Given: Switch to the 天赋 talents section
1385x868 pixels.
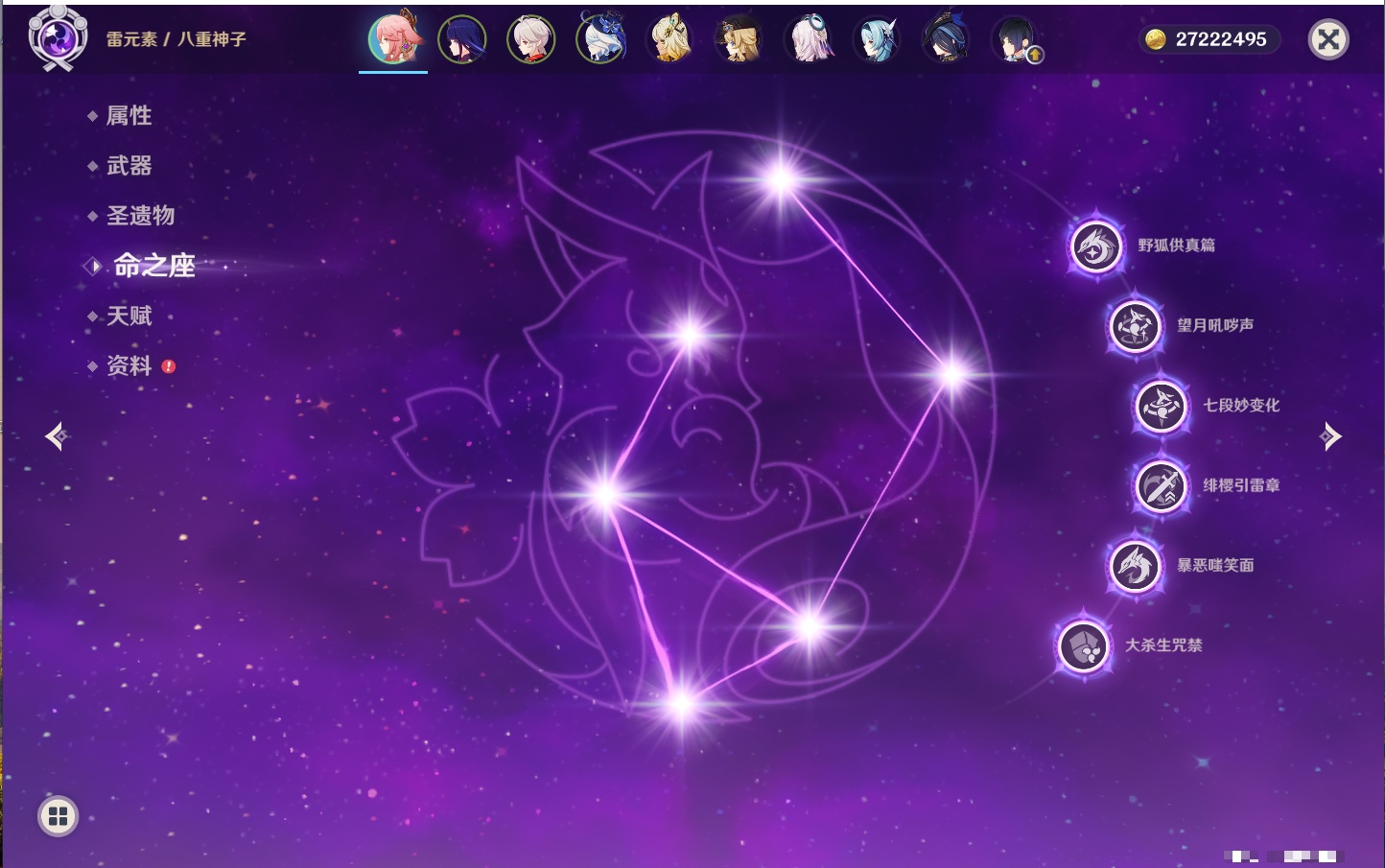Looking at the screenshot, I should coord(129,316).
